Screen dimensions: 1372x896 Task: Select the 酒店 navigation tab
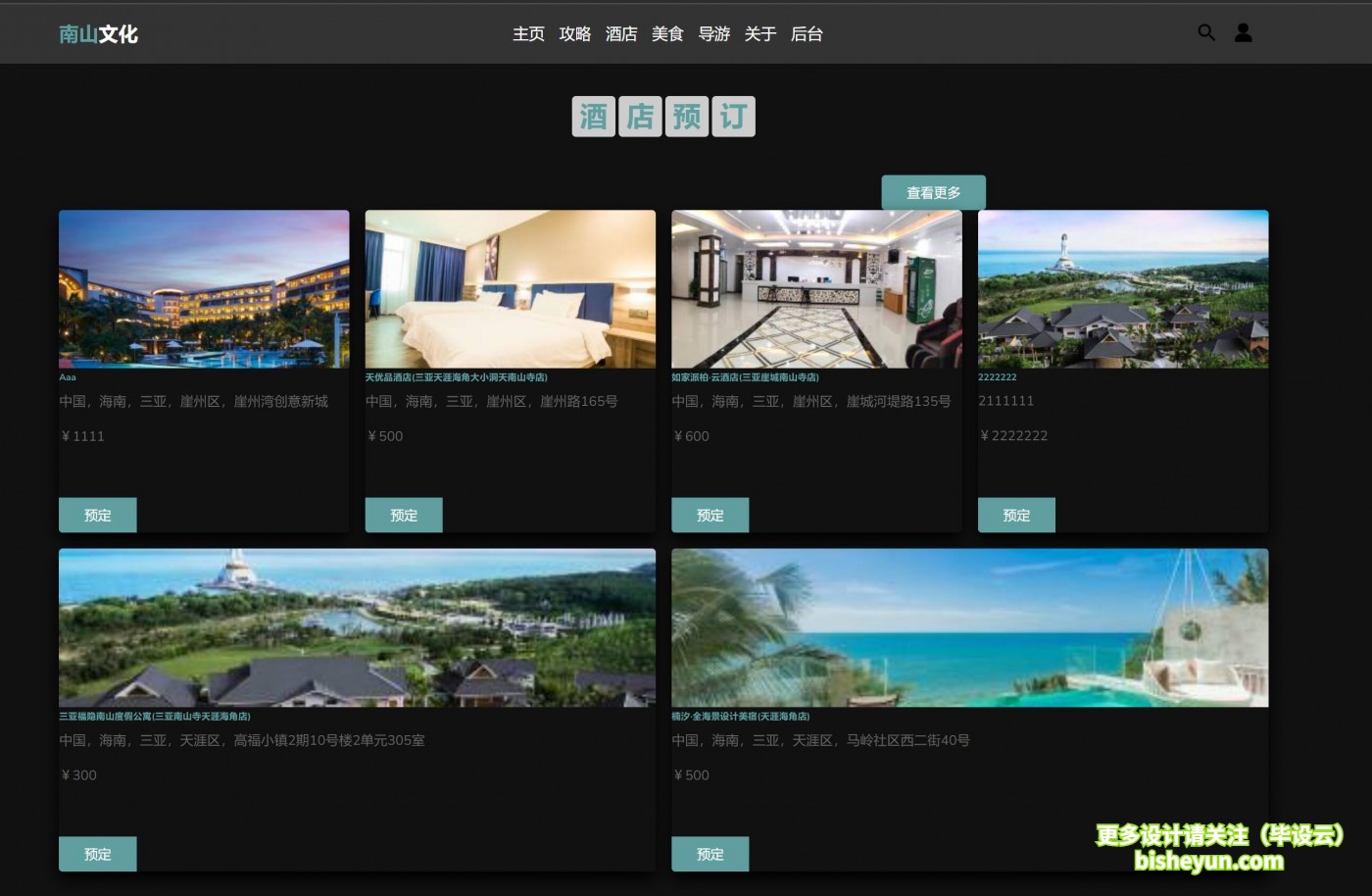[x=621, y=33]
